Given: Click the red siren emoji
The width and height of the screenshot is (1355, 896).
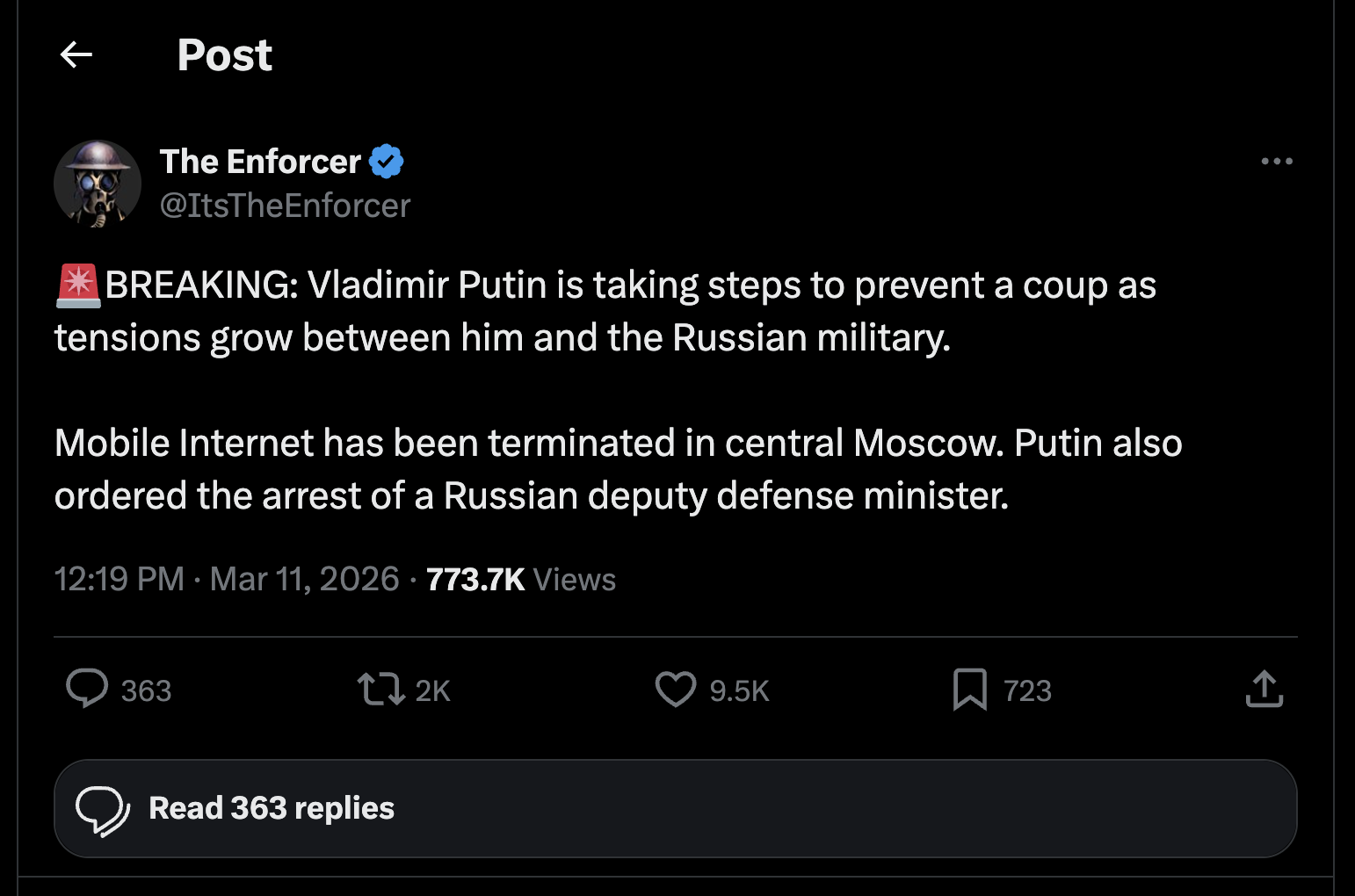Looking at the screenshot, I should click(78, 285).
